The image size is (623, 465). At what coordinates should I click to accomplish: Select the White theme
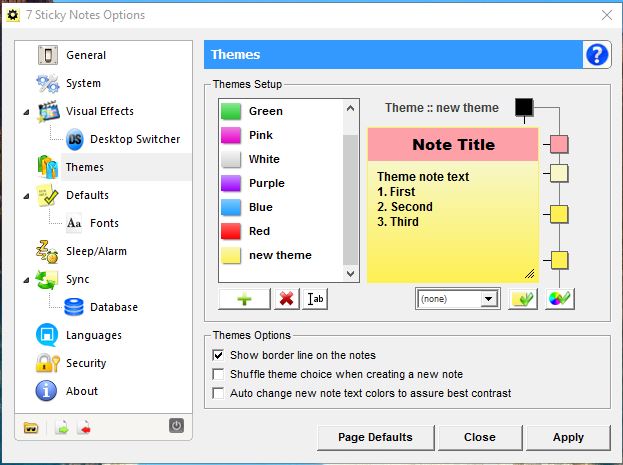(280, 159)
